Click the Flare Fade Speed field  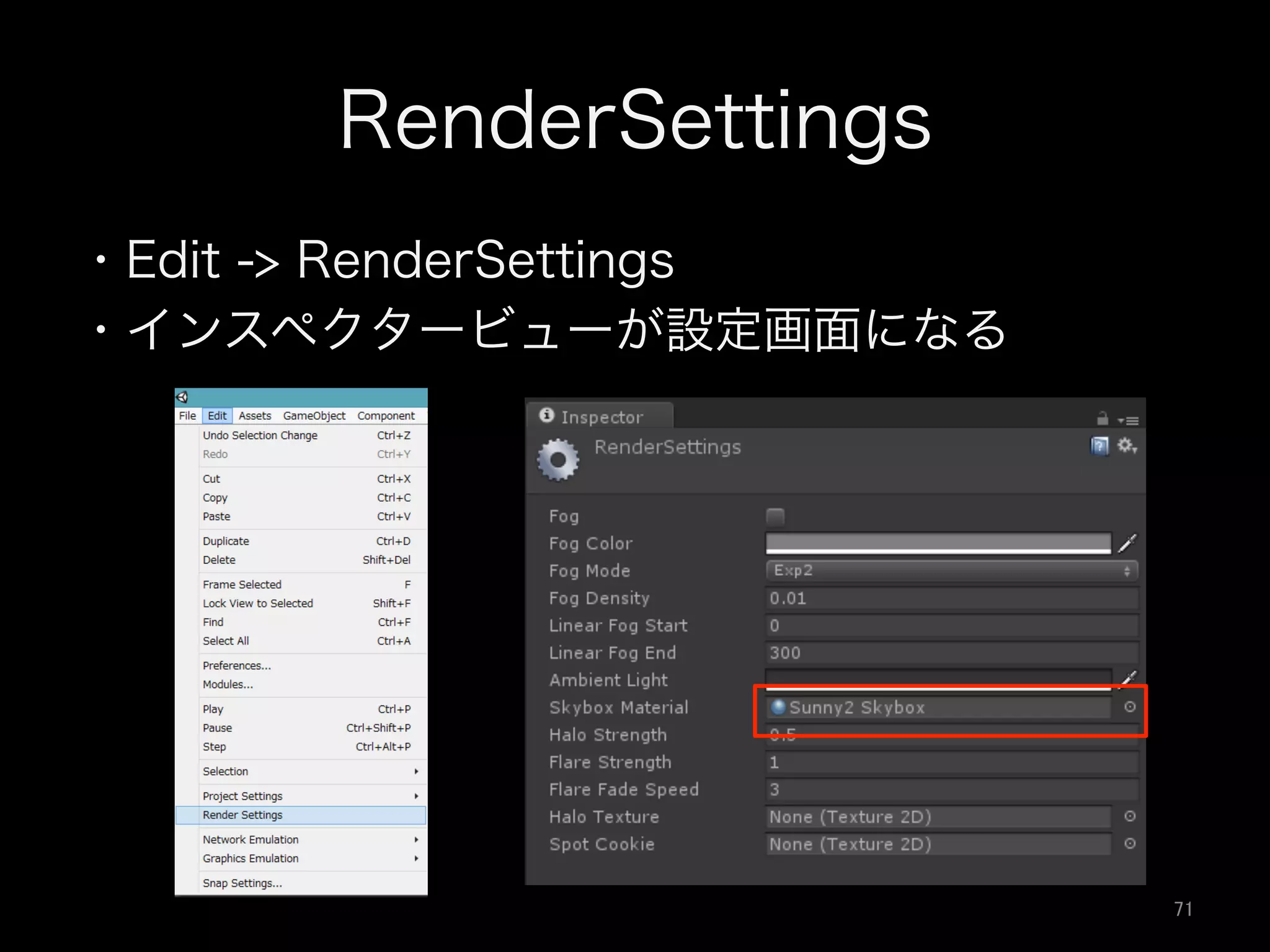[952, 789]
